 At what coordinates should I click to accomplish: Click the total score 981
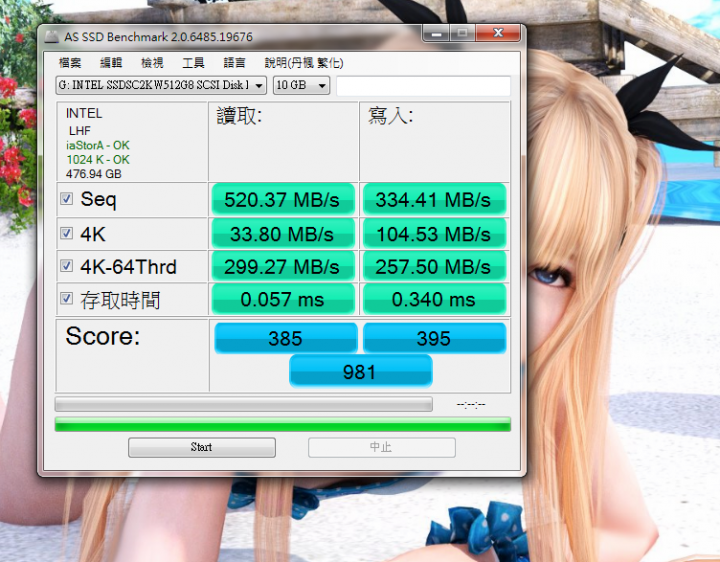360,371
